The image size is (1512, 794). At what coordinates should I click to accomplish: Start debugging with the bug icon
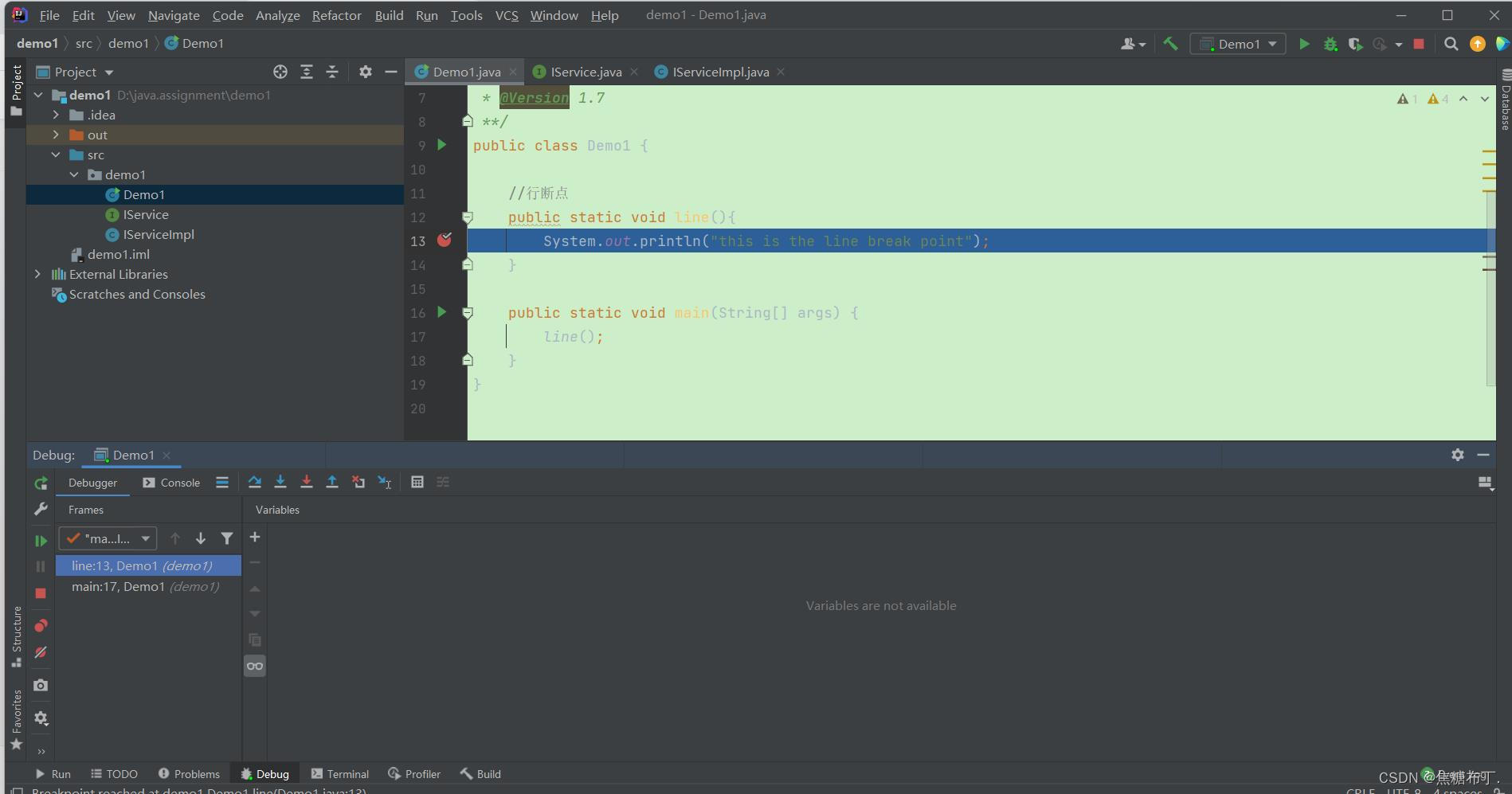(x=1330, y=44)
